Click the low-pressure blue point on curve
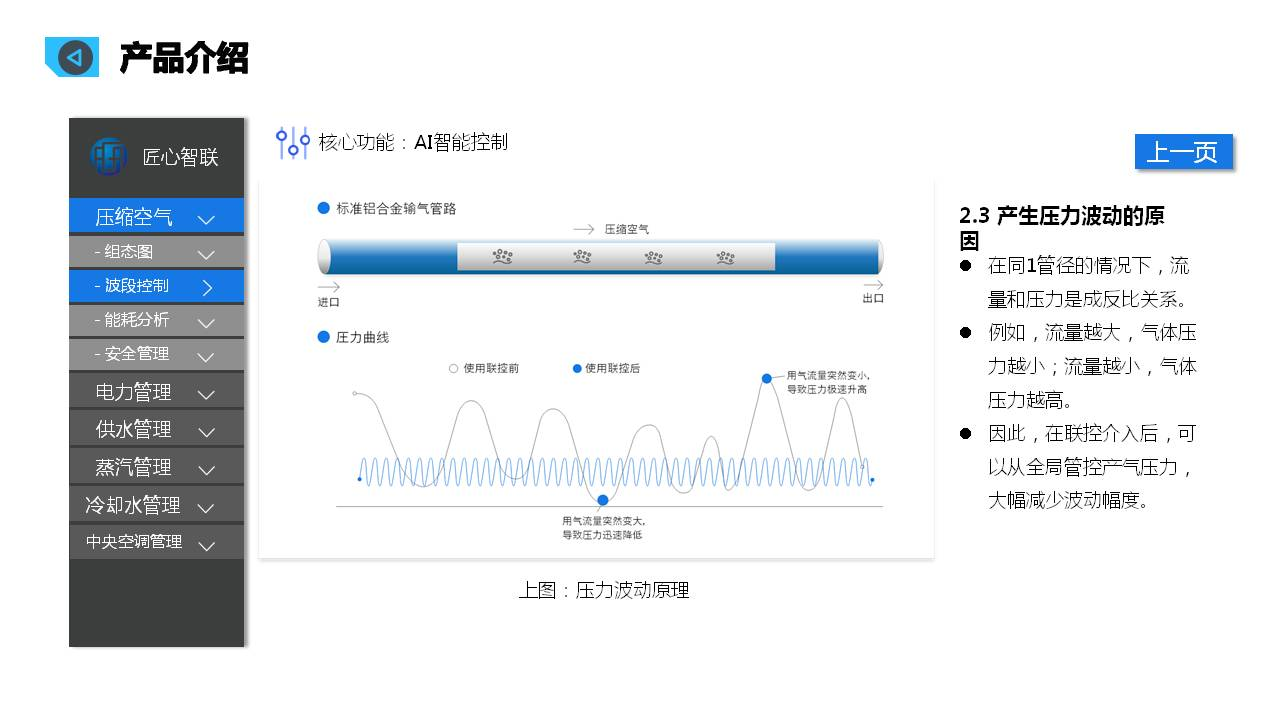The image size is (1280, 720). point(603,500)
